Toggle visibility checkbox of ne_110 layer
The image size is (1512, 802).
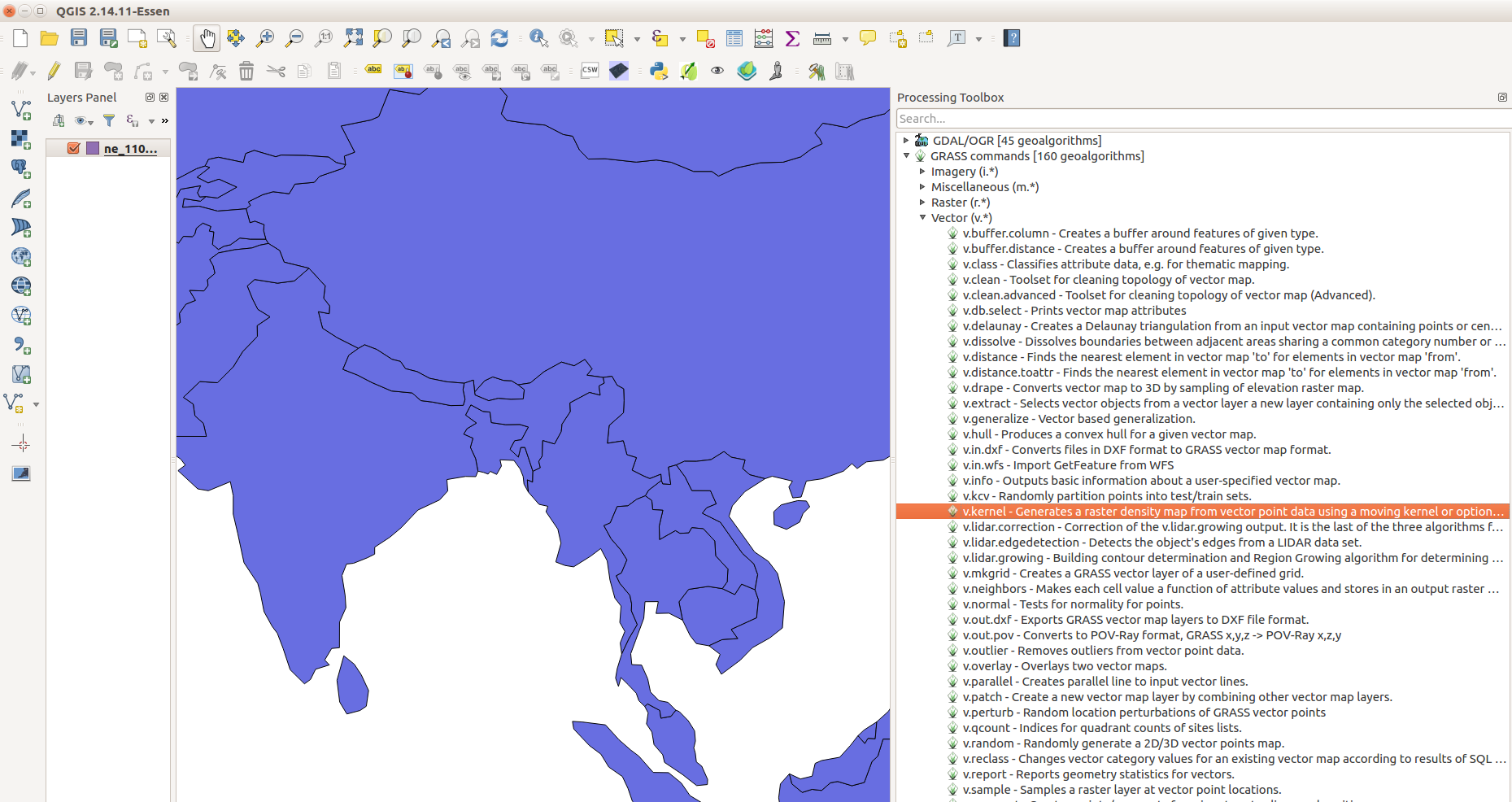pos(74,148)
